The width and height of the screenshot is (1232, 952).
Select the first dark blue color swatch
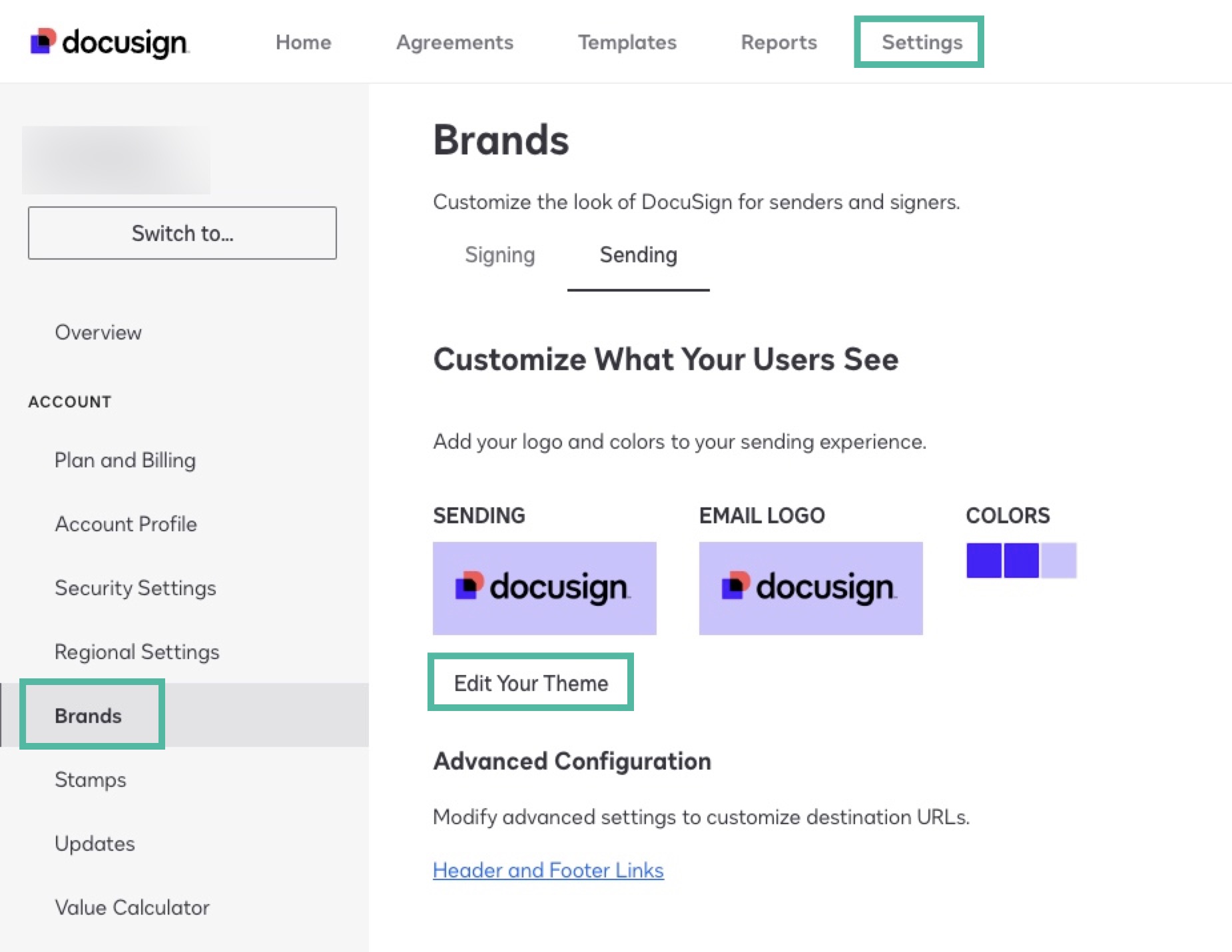pos(983,561)
